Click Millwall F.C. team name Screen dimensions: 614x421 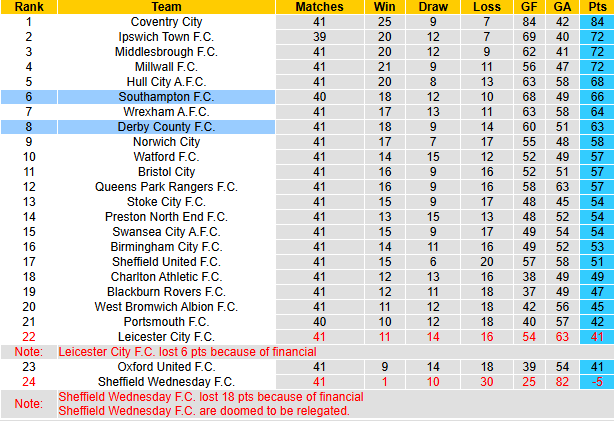click(x=166, y=66)
